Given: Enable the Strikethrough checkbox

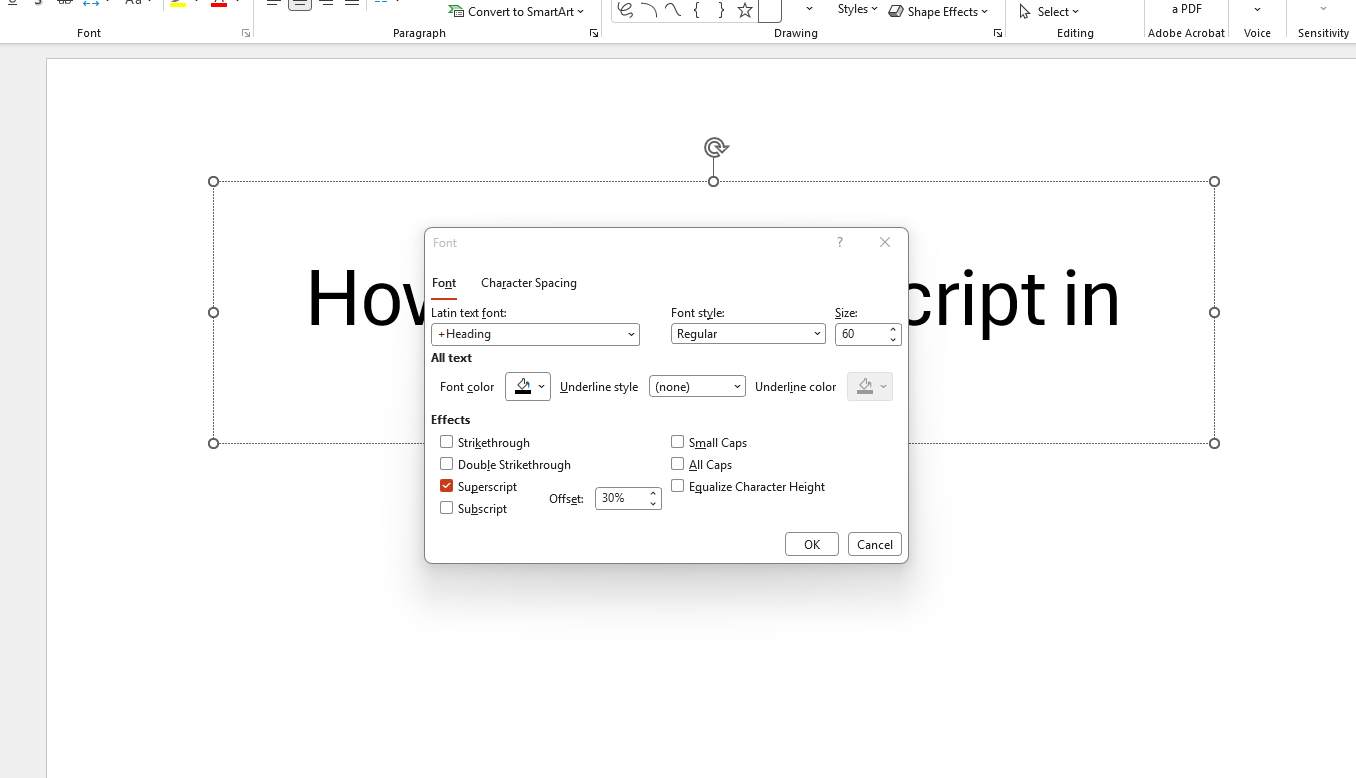Looking at the screenshot, I should (x=447, y=442).
